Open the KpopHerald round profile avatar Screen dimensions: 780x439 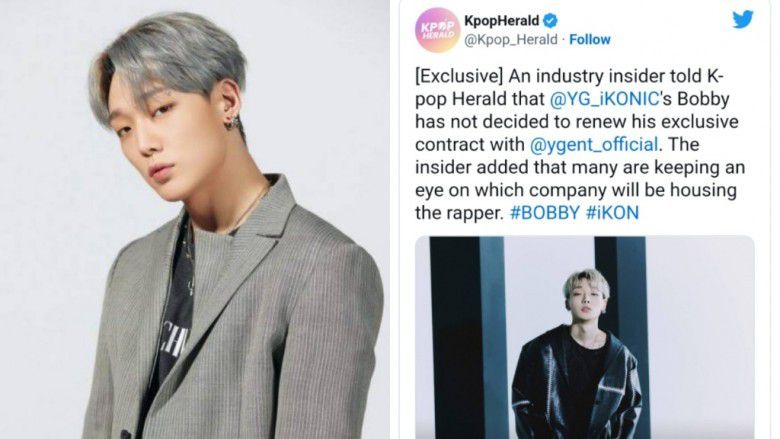point(436,30)
